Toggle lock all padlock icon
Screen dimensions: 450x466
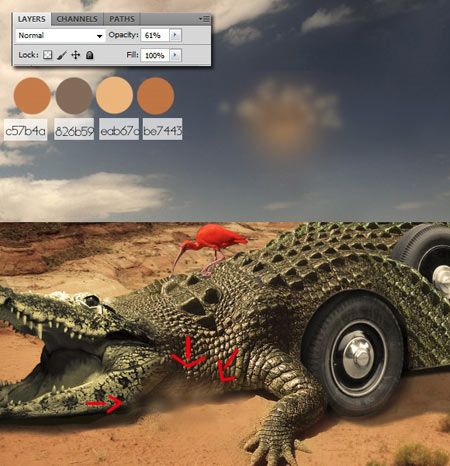(x=90, y=55)
